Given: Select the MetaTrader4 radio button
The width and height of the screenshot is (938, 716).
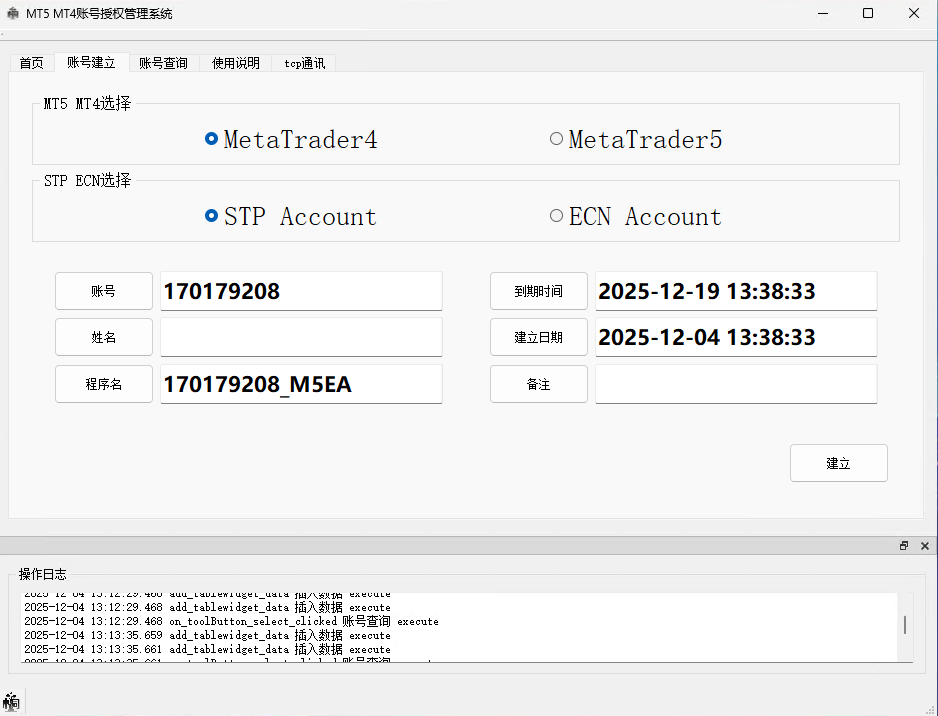Looking at the screenshot, I should coord(291,139).
